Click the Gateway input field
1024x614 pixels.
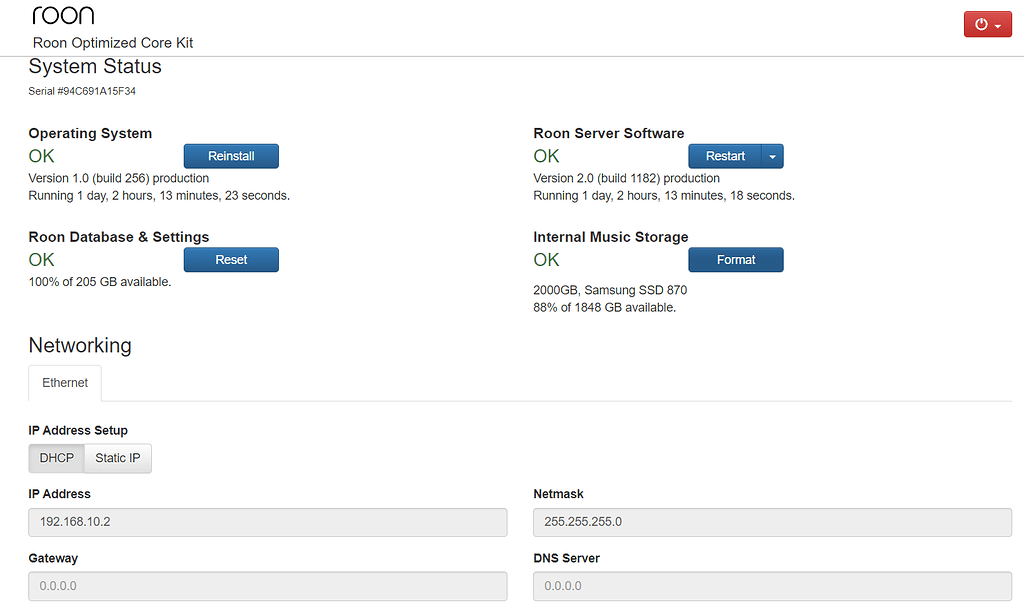pyautogui.click(x=267, y=586)
